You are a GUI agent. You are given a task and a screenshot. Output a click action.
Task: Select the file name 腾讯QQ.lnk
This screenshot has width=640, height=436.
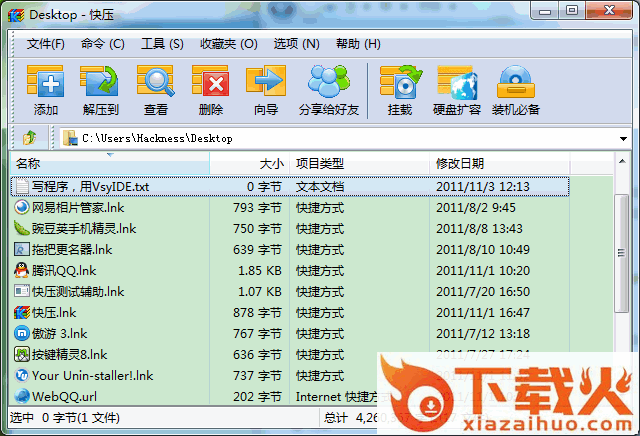point(64,270)
